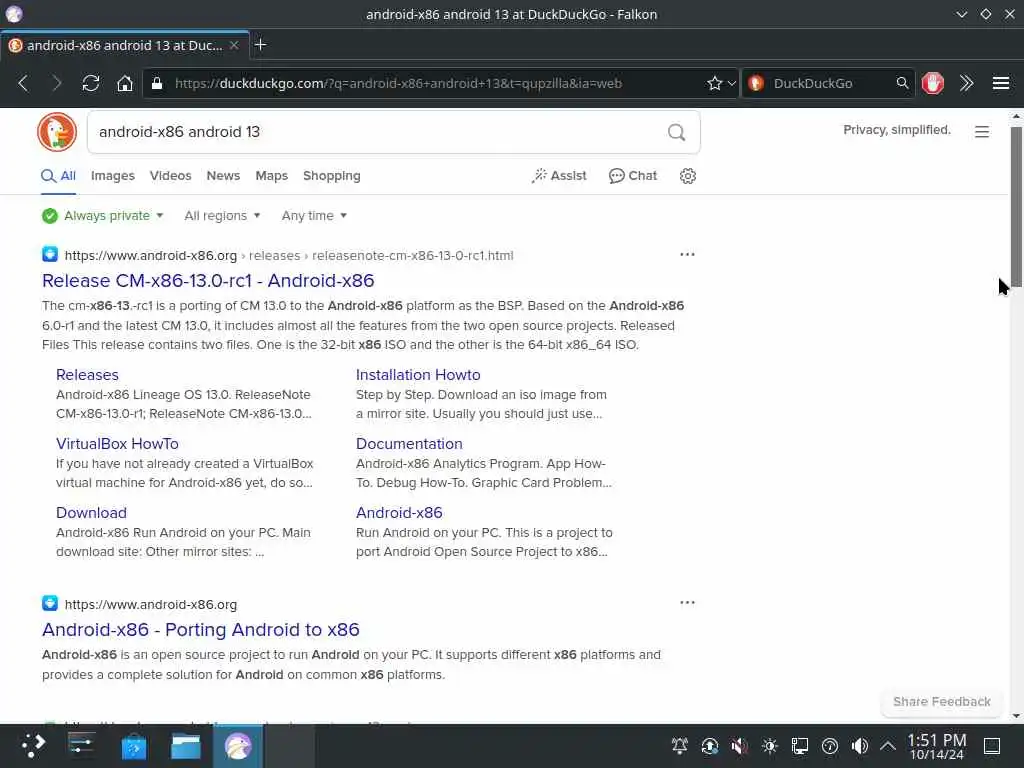Click Falkon taskbar entry
This screenshot has width=1024, height=768.
[238, 746]
